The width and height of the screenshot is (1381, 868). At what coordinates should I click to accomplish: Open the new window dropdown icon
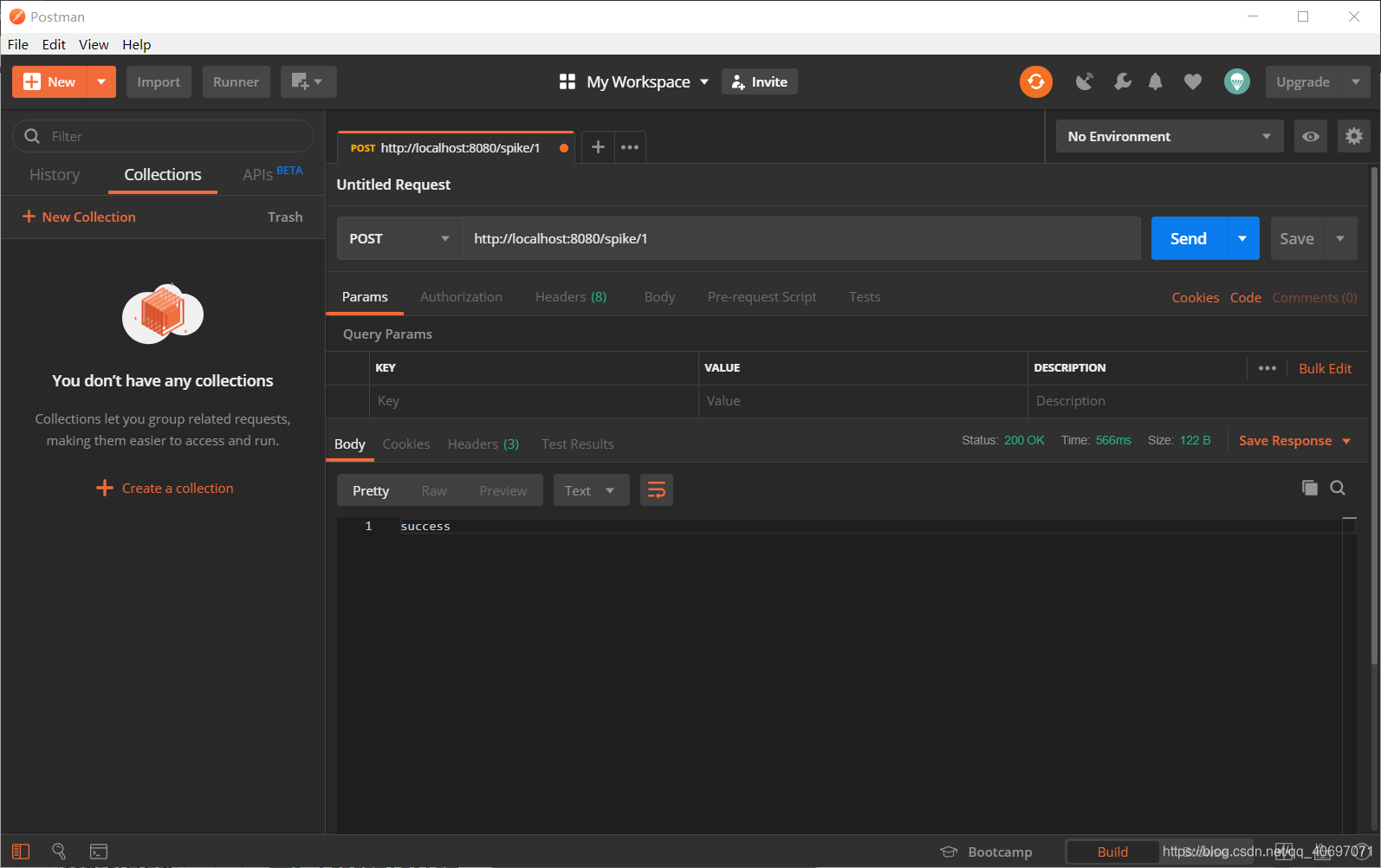308,81
